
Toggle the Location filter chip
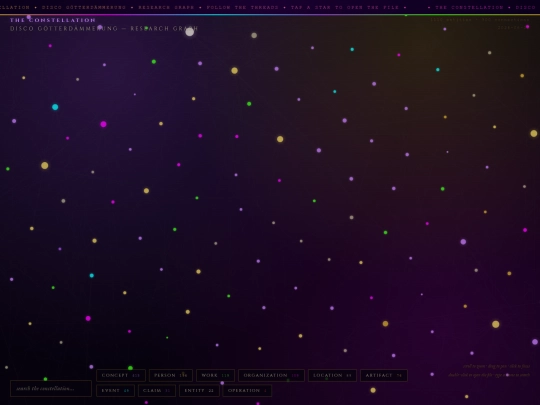click(x=332, y=375)
